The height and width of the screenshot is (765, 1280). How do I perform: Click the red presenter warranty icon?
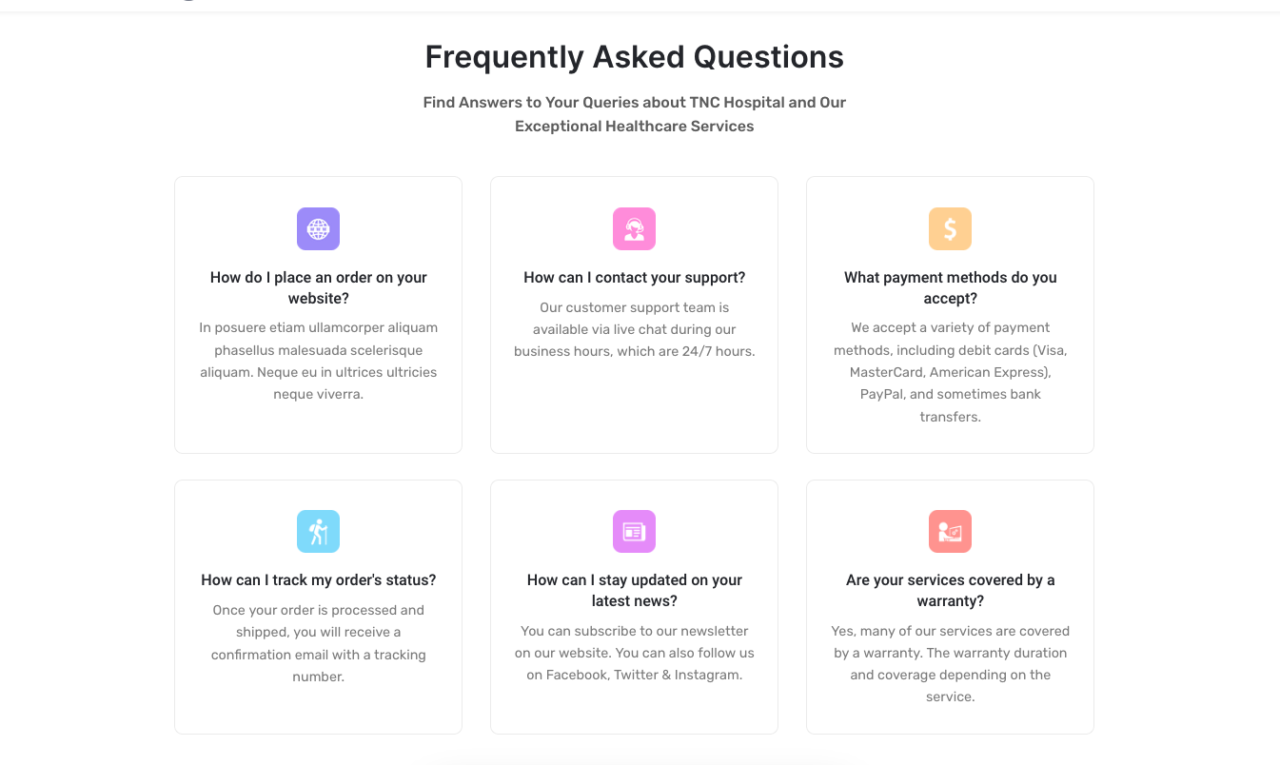point(950,532)
